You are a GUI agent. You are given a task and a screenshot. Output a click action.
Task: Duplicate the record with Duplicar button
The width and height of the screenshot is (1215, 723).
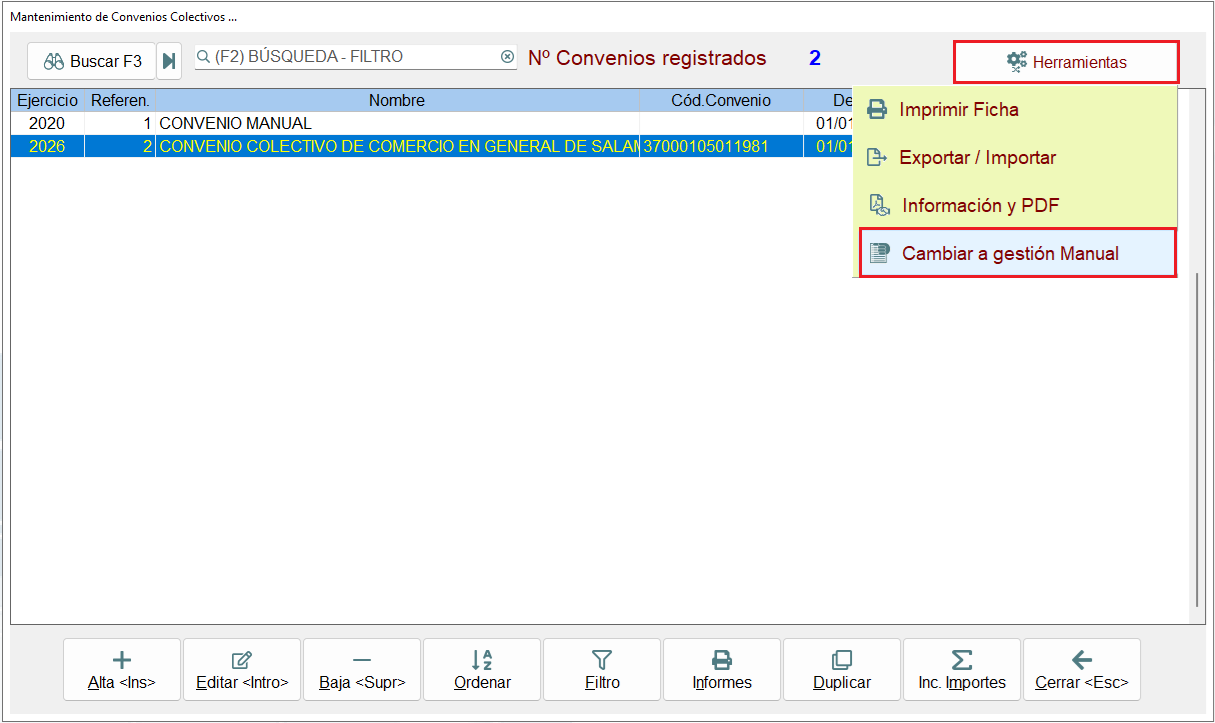[842, 670]
